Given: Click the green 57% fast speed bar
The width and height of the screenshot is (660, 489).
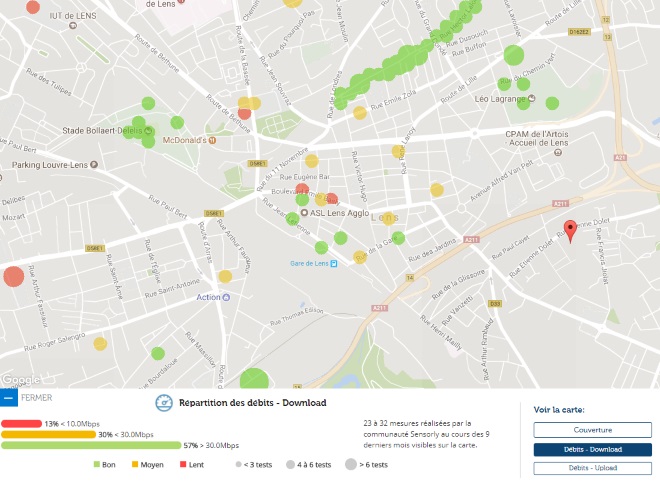Looking at the screenshot, I should click(90, 445).
